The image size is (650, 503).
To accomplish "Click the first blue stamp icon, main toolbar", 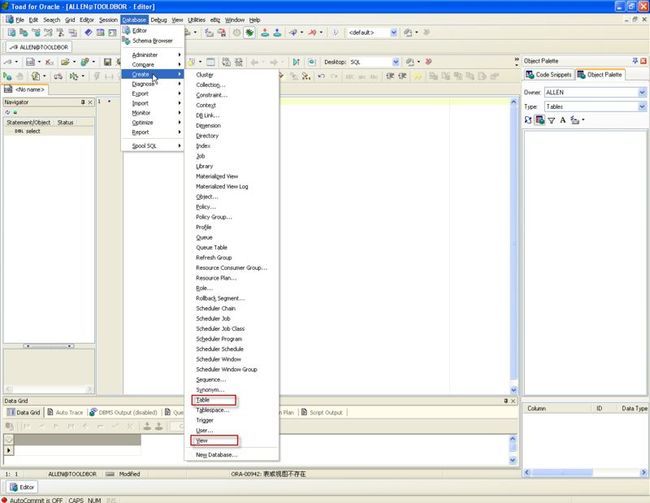I will click(265, 32).
